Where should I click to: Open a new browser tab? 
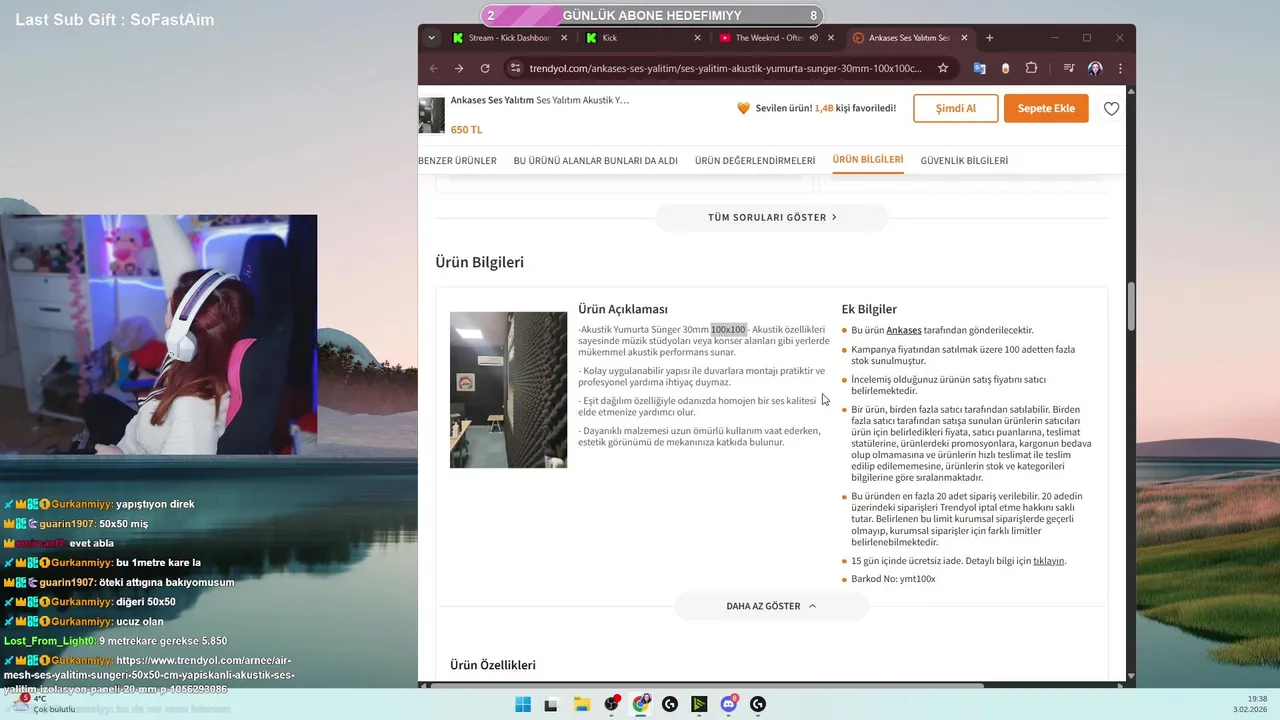tap(990, 38)
